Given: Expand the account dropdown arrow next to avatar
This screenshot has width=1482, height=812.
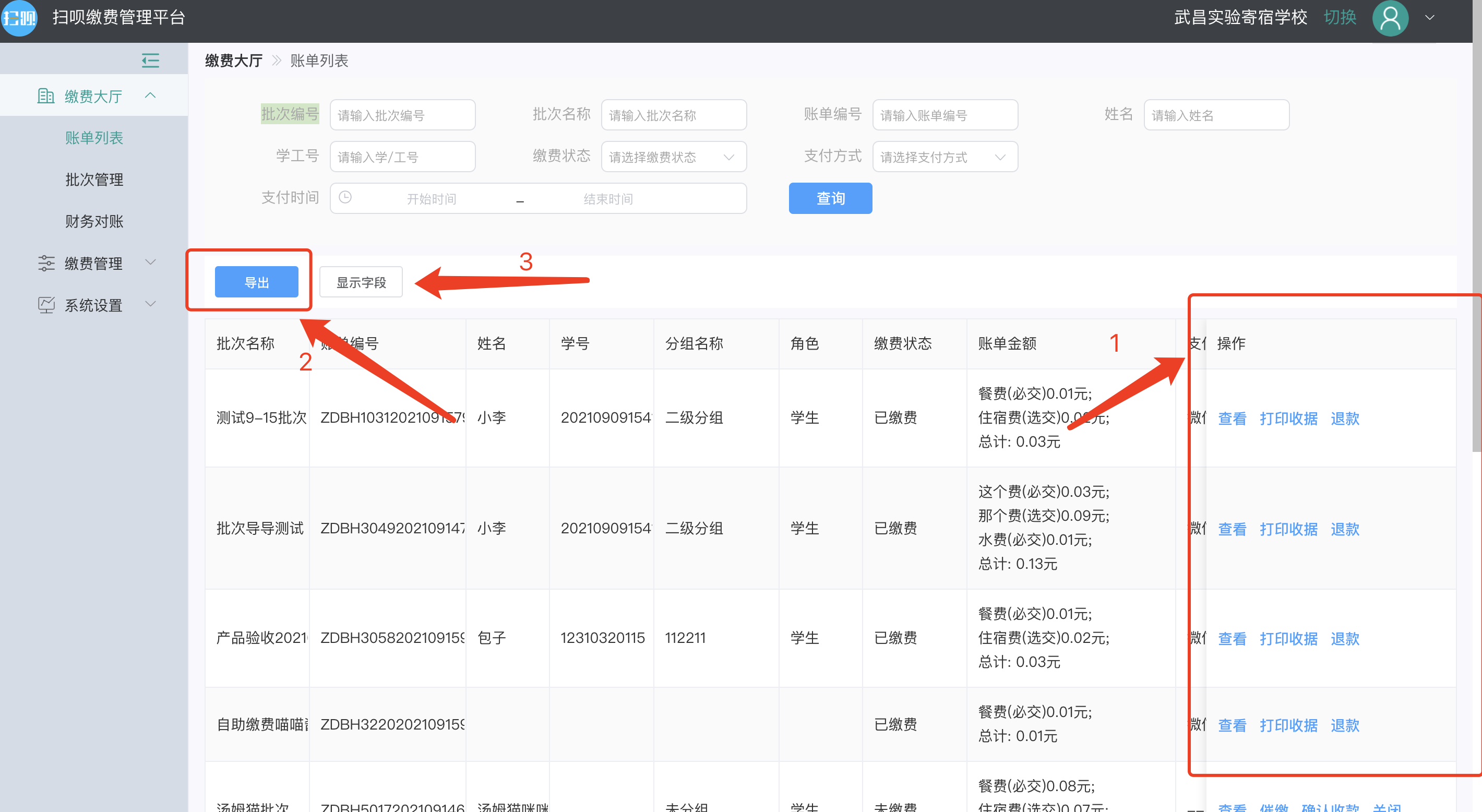Looking at the screenshot, I should click(x=1430, y=18).
